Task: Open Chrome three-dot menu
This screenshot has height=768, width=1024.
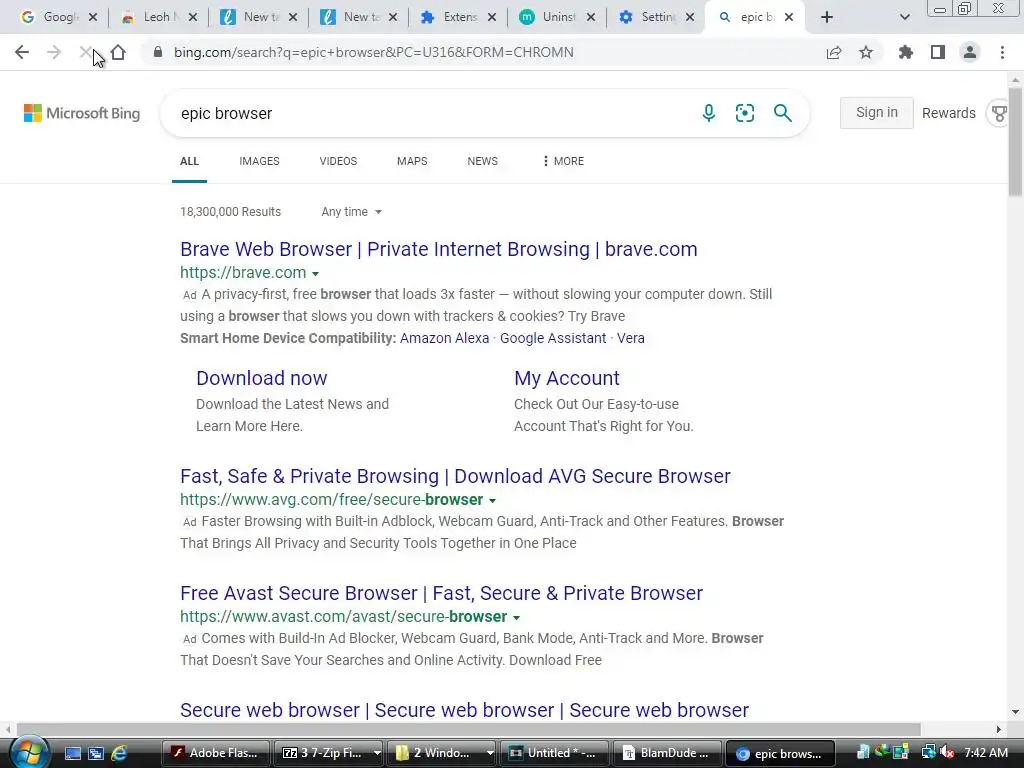Action: pos(1002,52)
